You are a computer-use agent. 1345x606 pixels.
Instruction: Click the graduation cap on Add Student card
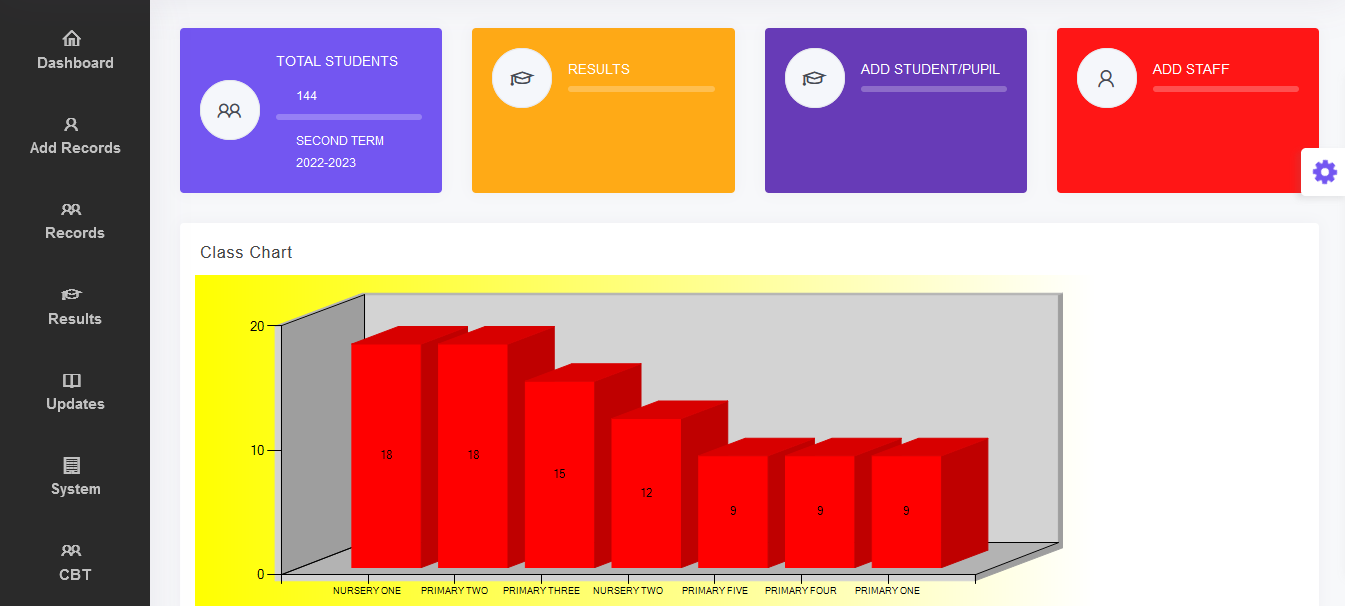(x=814, y=78)
